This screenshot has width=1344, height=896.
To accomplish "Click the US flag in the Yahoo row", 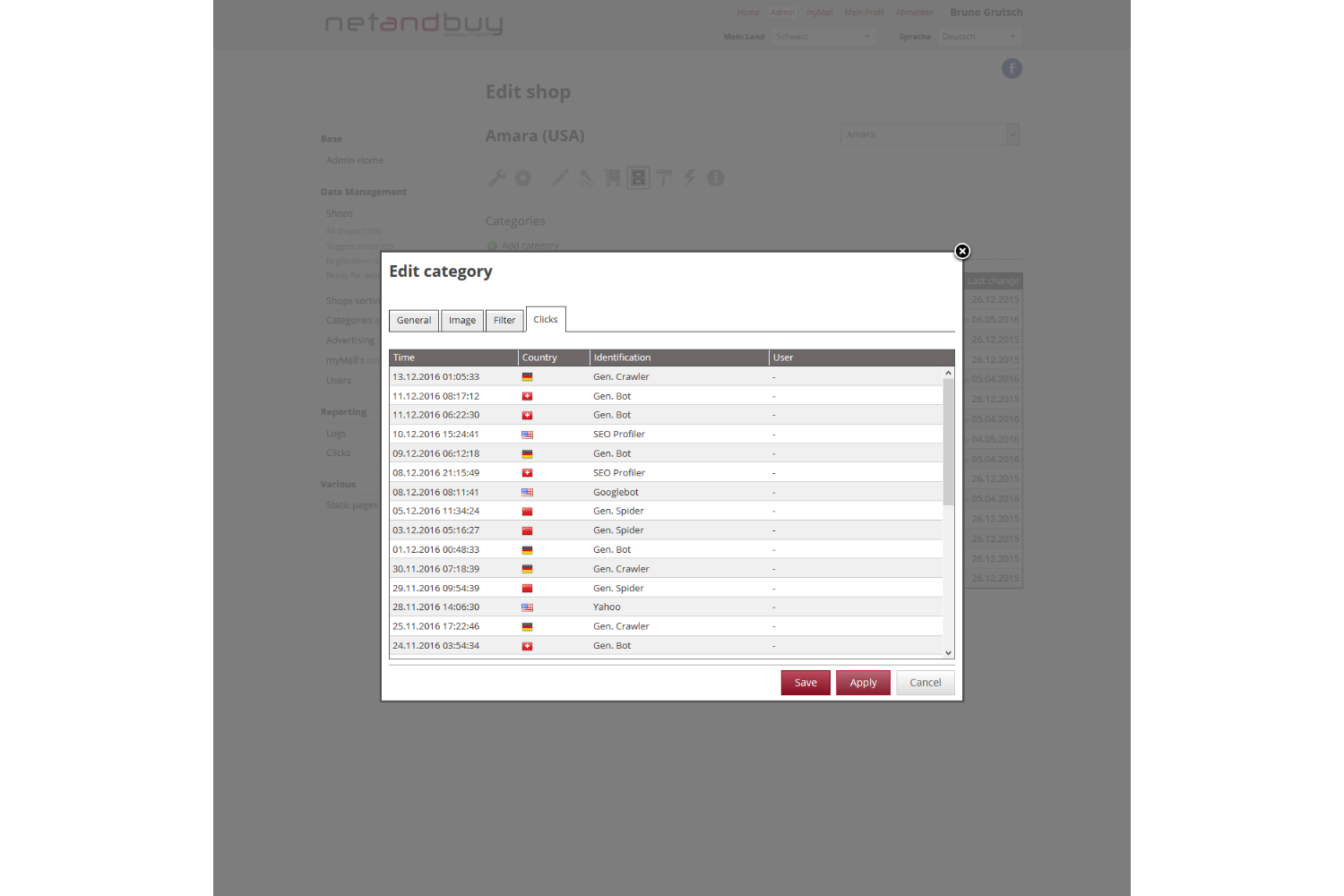I will pos(527,607).
